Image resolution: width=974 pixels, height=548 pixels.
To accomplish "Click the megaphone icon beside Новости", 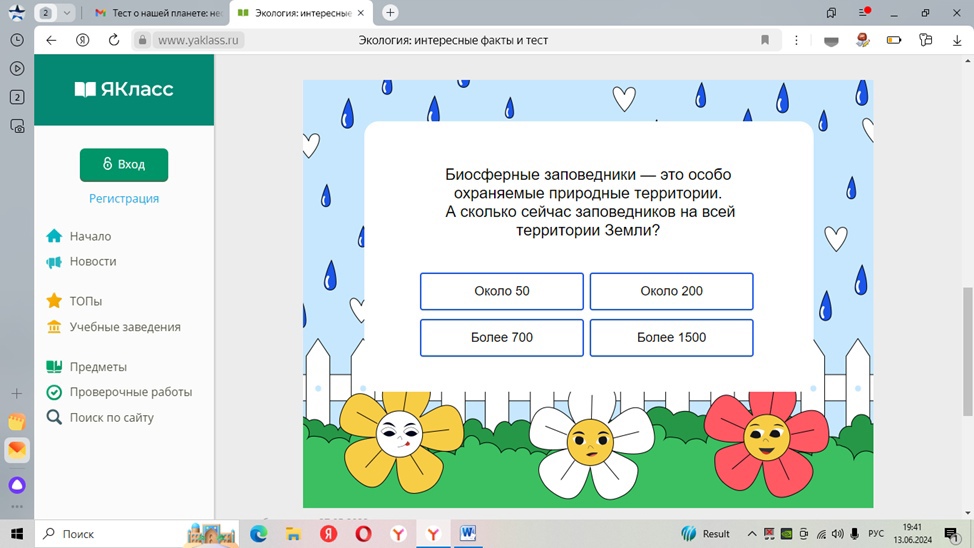I will (x=54, y=262).
